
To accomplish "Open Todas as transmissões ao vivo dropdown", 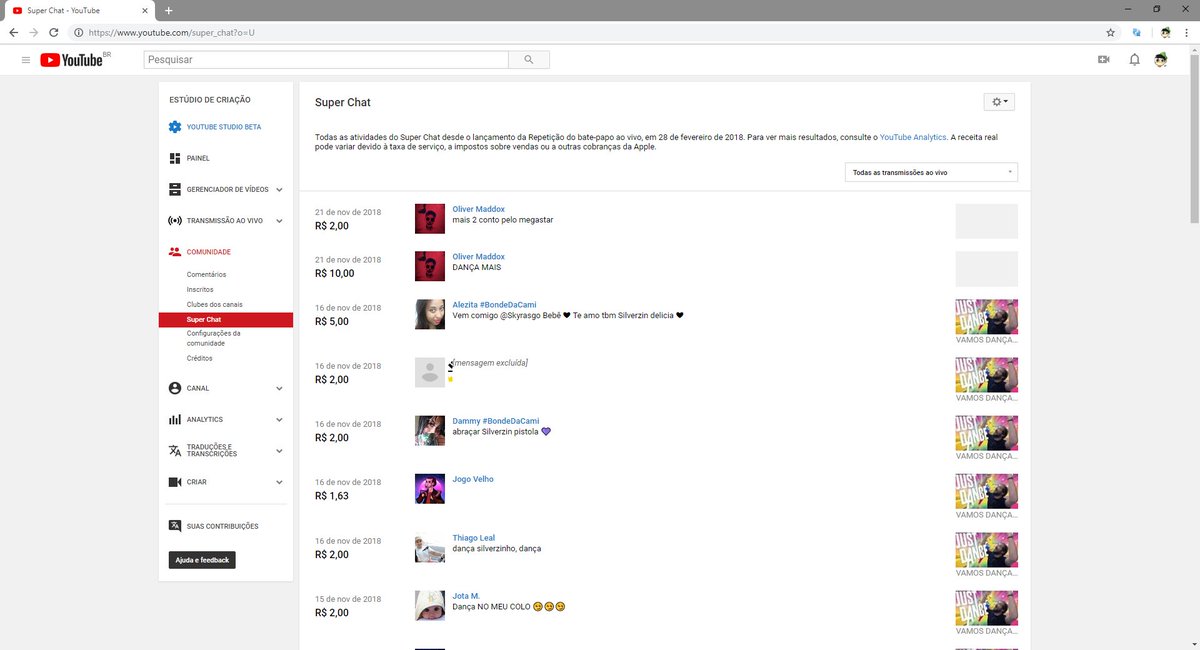I will (931, 172).
